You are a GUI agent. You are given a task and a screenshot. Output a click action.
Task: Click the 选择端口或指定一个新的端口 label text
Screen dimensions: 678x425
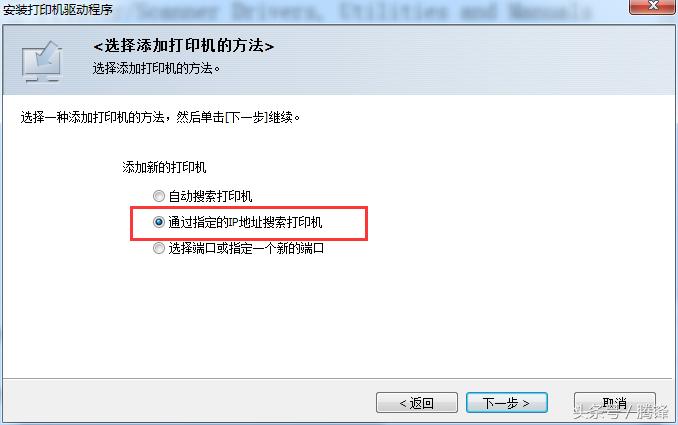click(246, 248)
